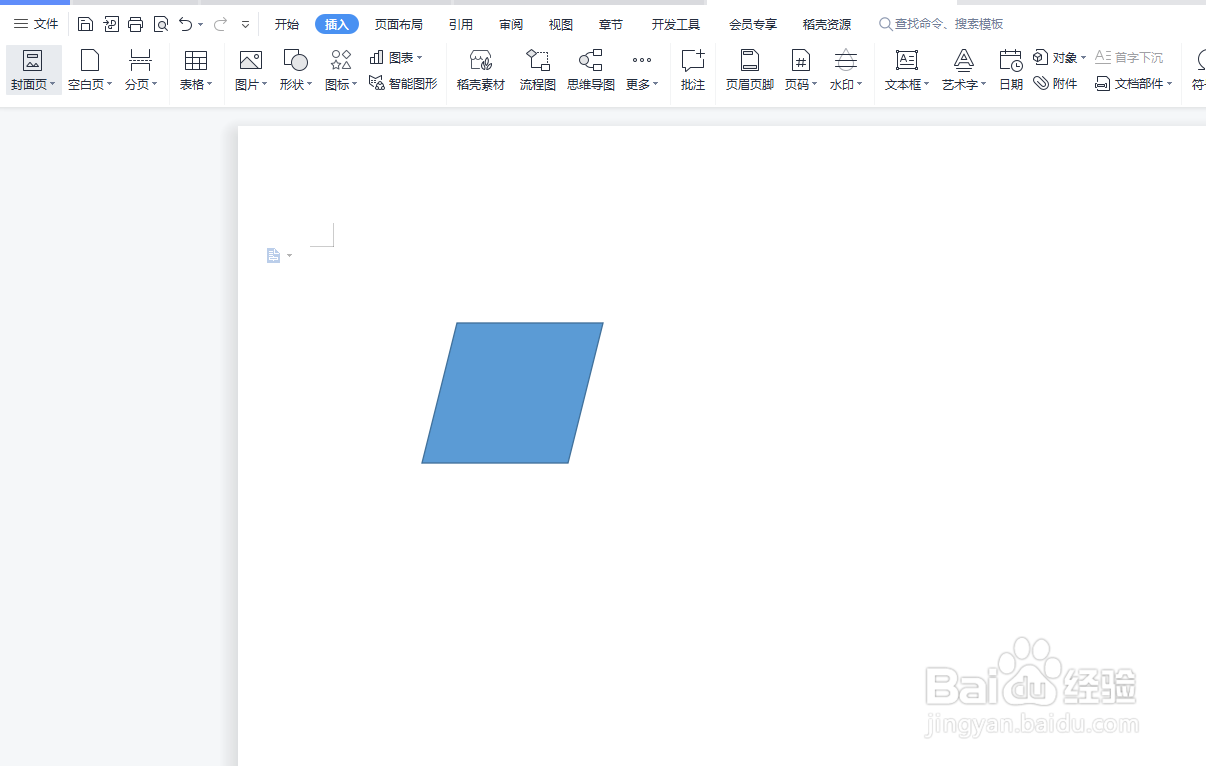The image size is (1206, 766).
Task: Insert a 图表 chart
Action: [x=396, y=58]
